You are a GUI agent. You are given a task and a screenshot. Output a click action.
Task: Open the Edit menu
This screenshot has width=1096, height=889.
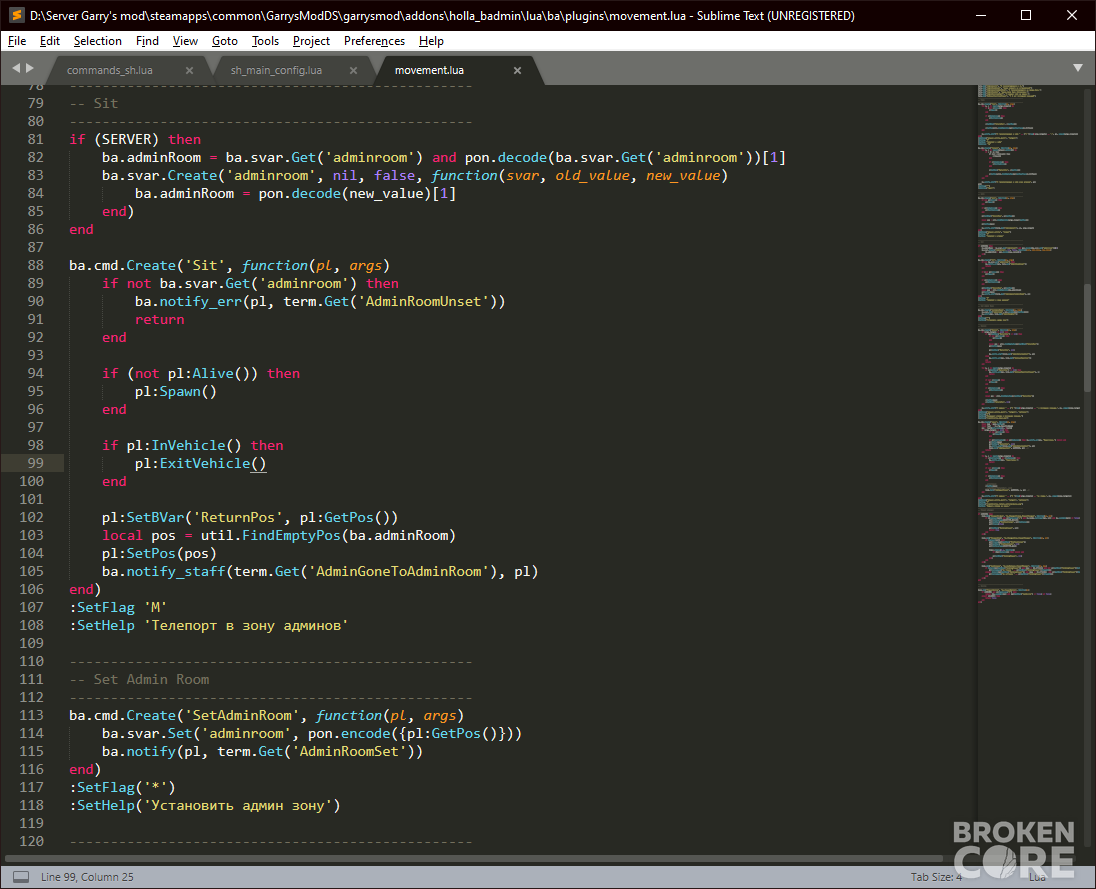(x=50, y=41)
